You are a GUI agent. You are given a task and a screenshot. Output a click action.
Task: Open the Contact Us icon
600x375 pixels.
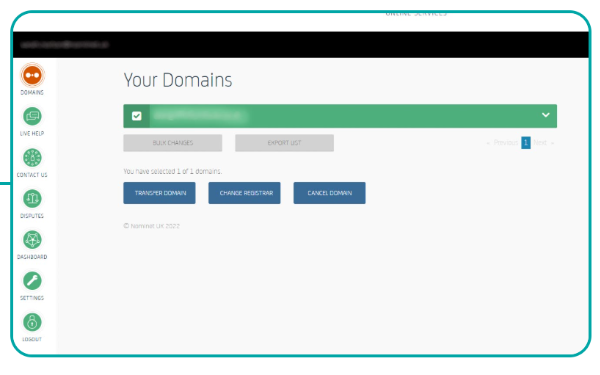point(32,158)
